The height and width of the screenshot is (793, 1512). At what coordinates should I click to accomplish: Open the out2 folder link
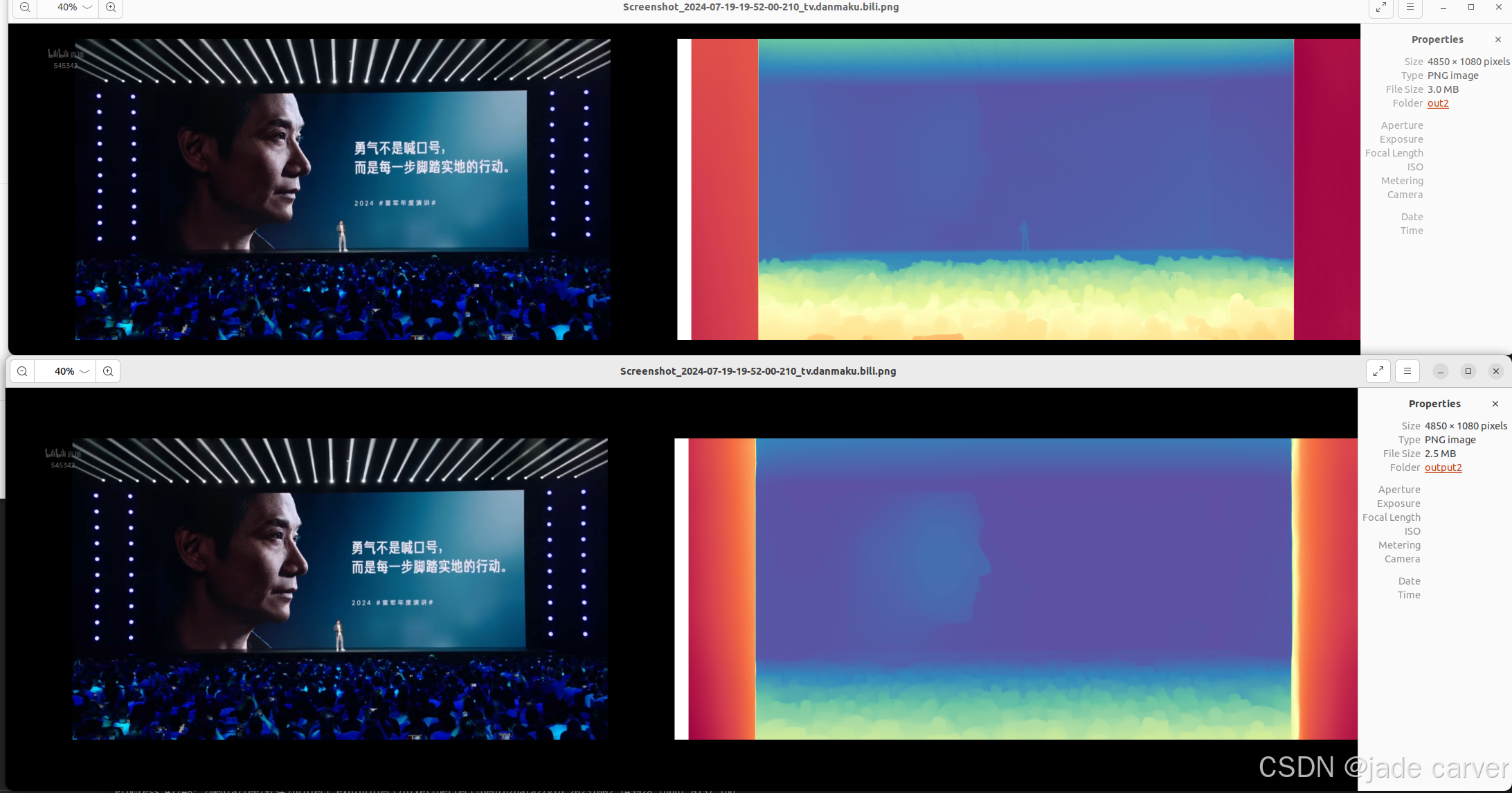1438,103
